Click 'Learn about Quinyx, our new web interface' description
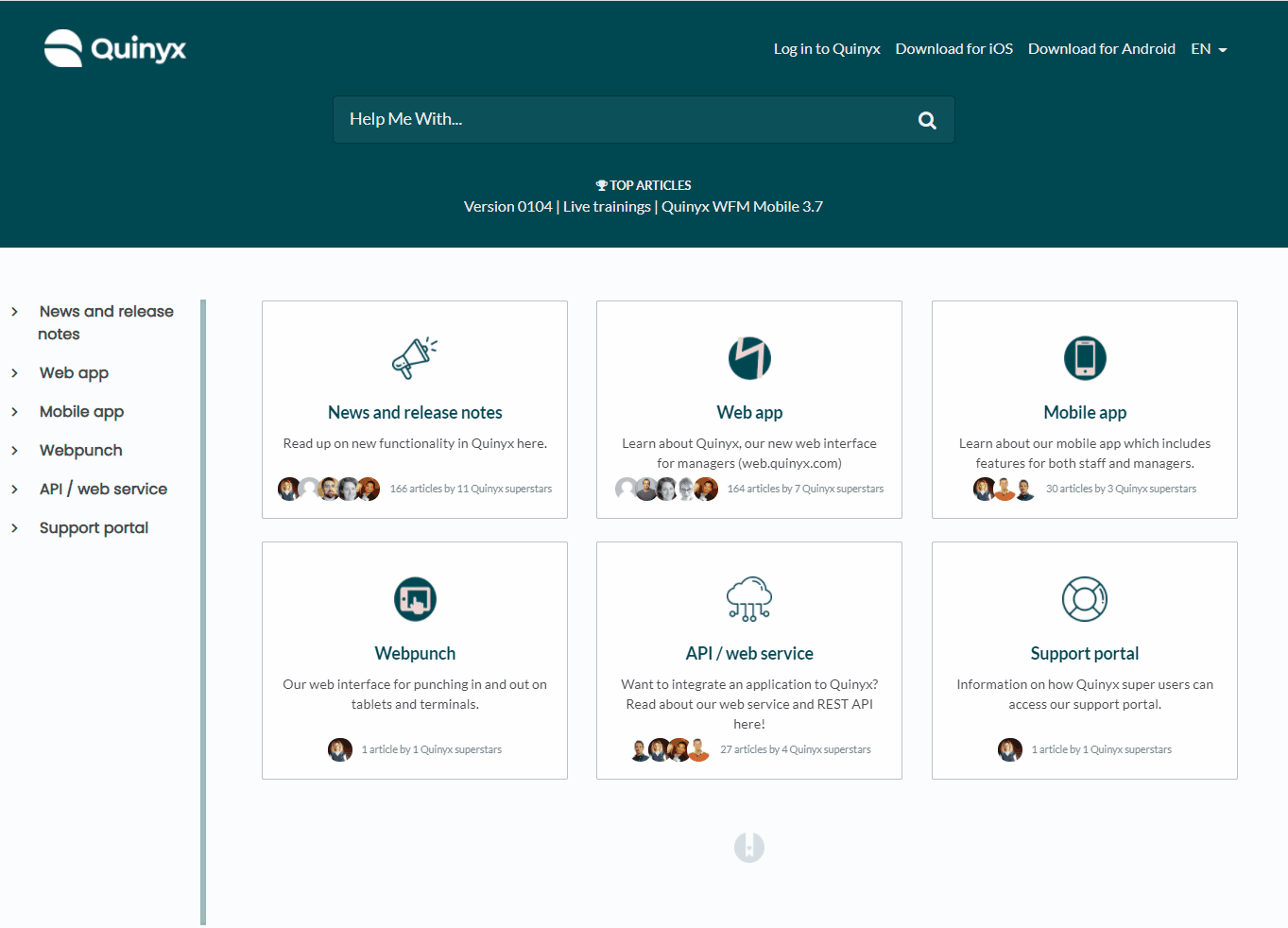Image resolution: width=1288 pixels, height=928 pixels. (749, 454)
